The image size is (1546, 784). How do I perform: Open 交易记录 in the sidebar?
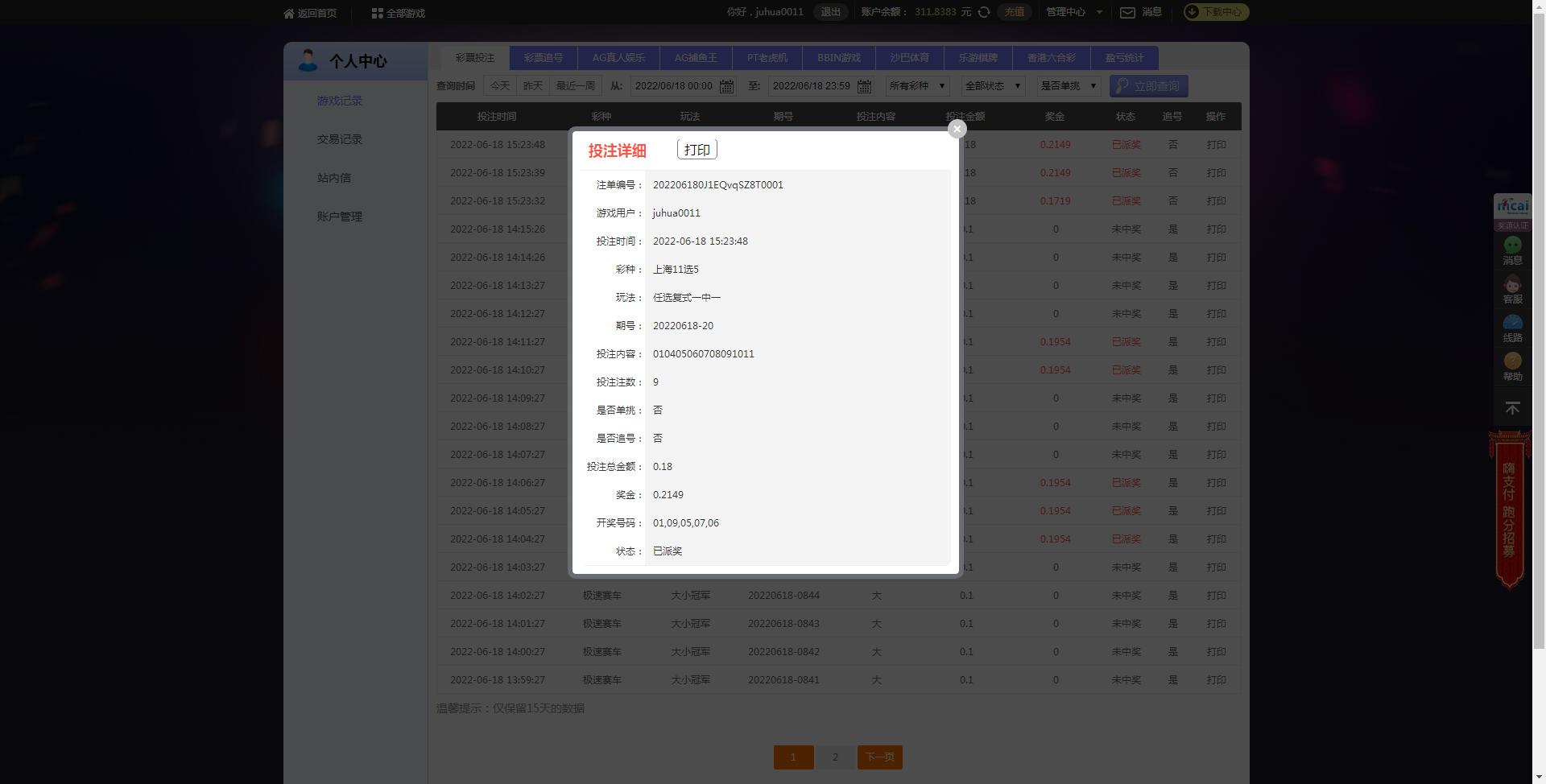pos(340,139)
